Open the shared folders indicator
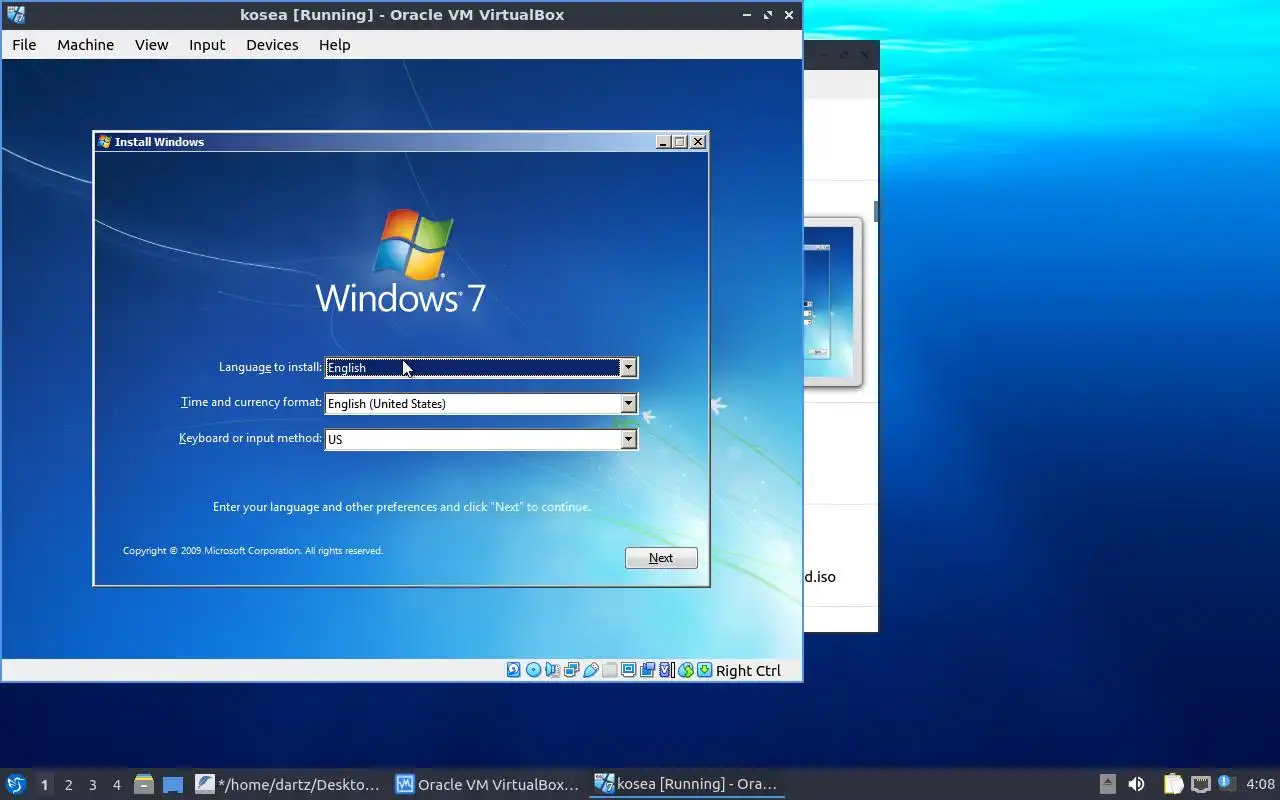This screenshot has height=800, width=1280. (609, 670)
